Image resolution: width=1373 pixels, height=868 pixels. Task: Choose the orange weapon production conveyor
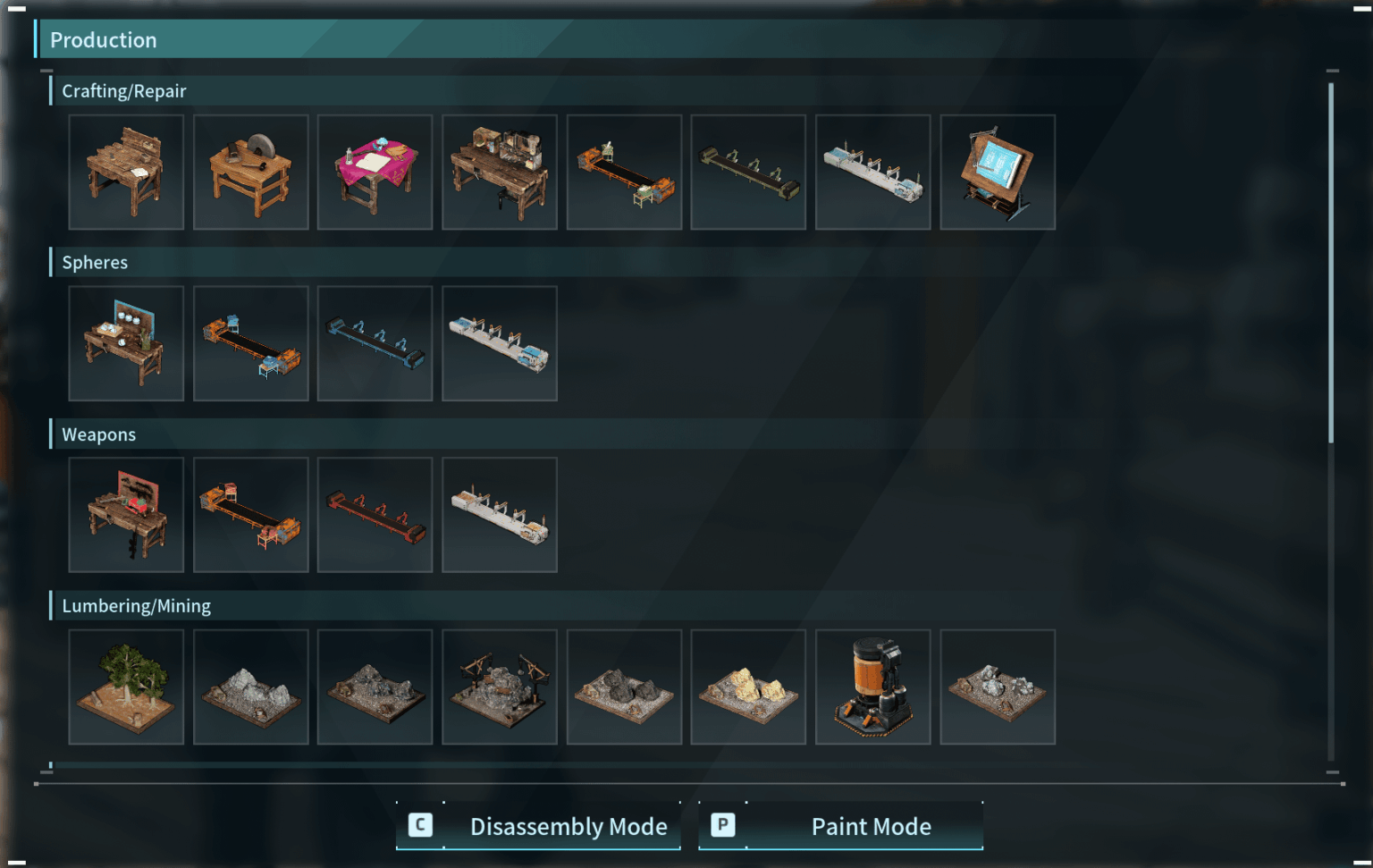(250, 515)
